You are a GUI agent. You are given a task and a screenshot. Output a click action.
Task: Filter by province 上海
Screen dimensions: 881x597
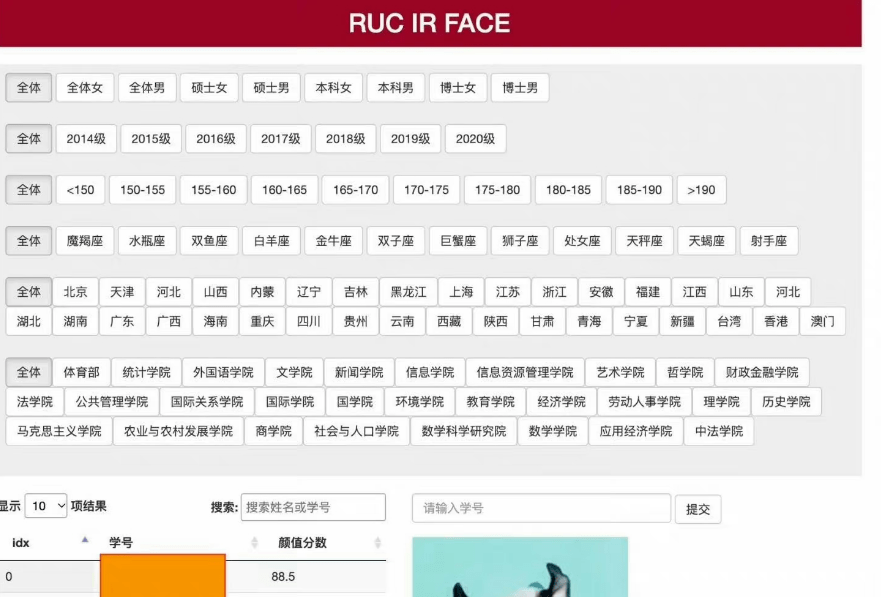tap(461, 292)
